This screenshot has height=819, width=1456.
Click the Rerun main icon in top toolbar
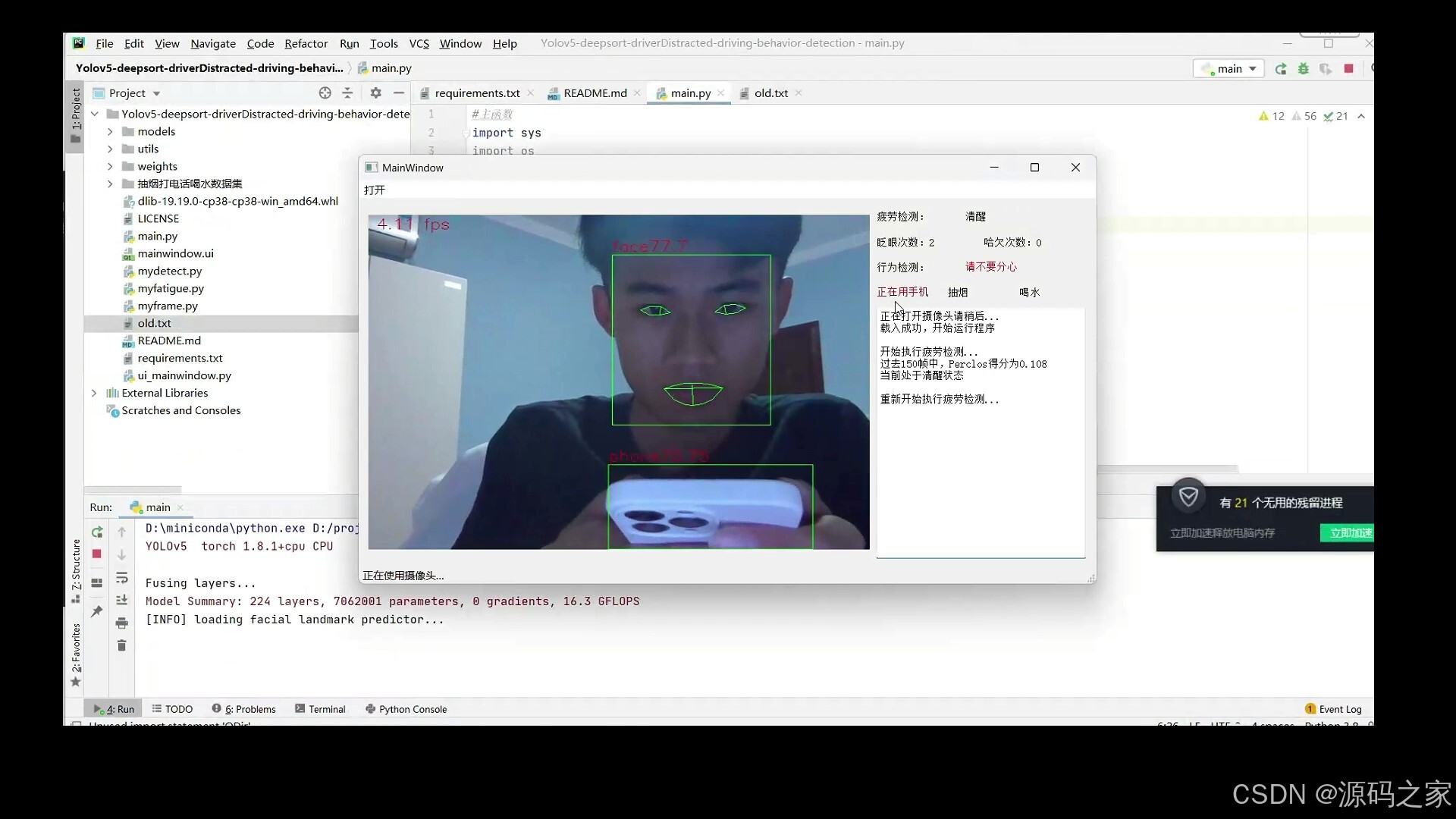click(x=1281, y=69)
